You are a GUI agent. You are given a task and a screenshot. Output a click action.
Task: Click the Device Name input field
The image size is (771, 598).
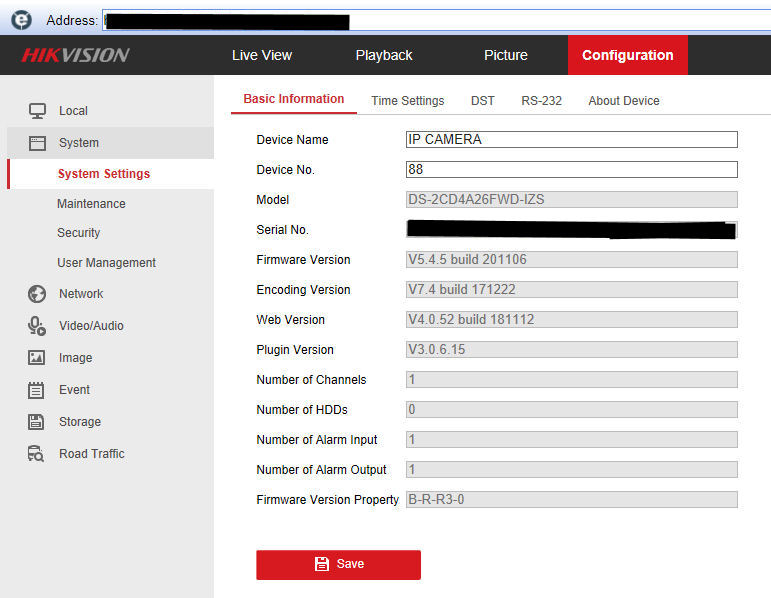pyautogui.click(x=571, y=140)
